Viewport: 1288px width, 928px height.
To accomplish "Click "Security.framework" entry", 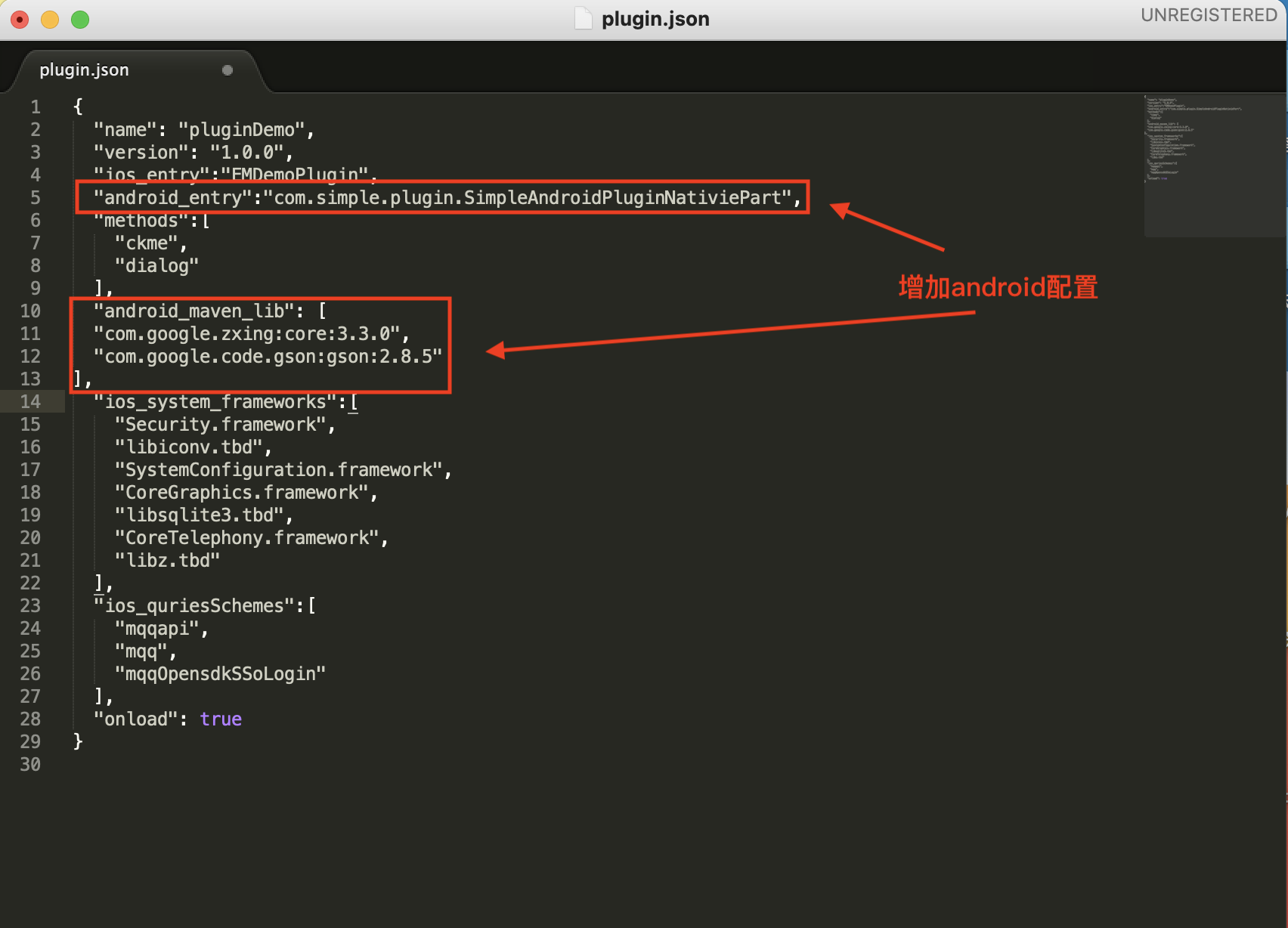I will 221,425.
